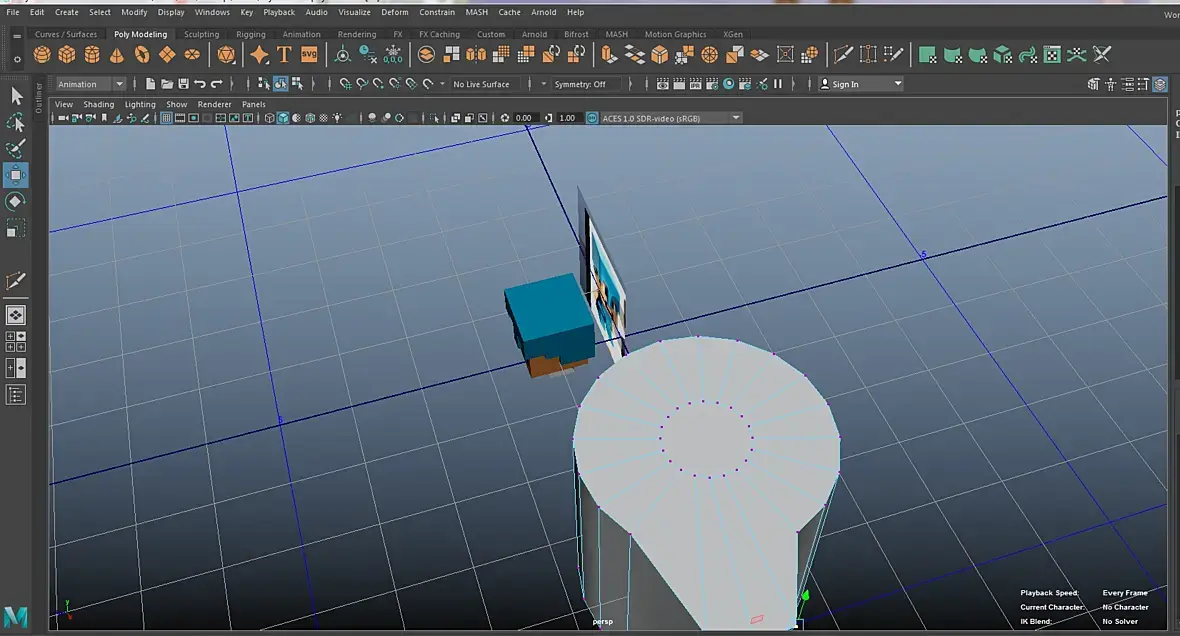
Task: Select the Move tool in toolbox
Action: (16, 175)
